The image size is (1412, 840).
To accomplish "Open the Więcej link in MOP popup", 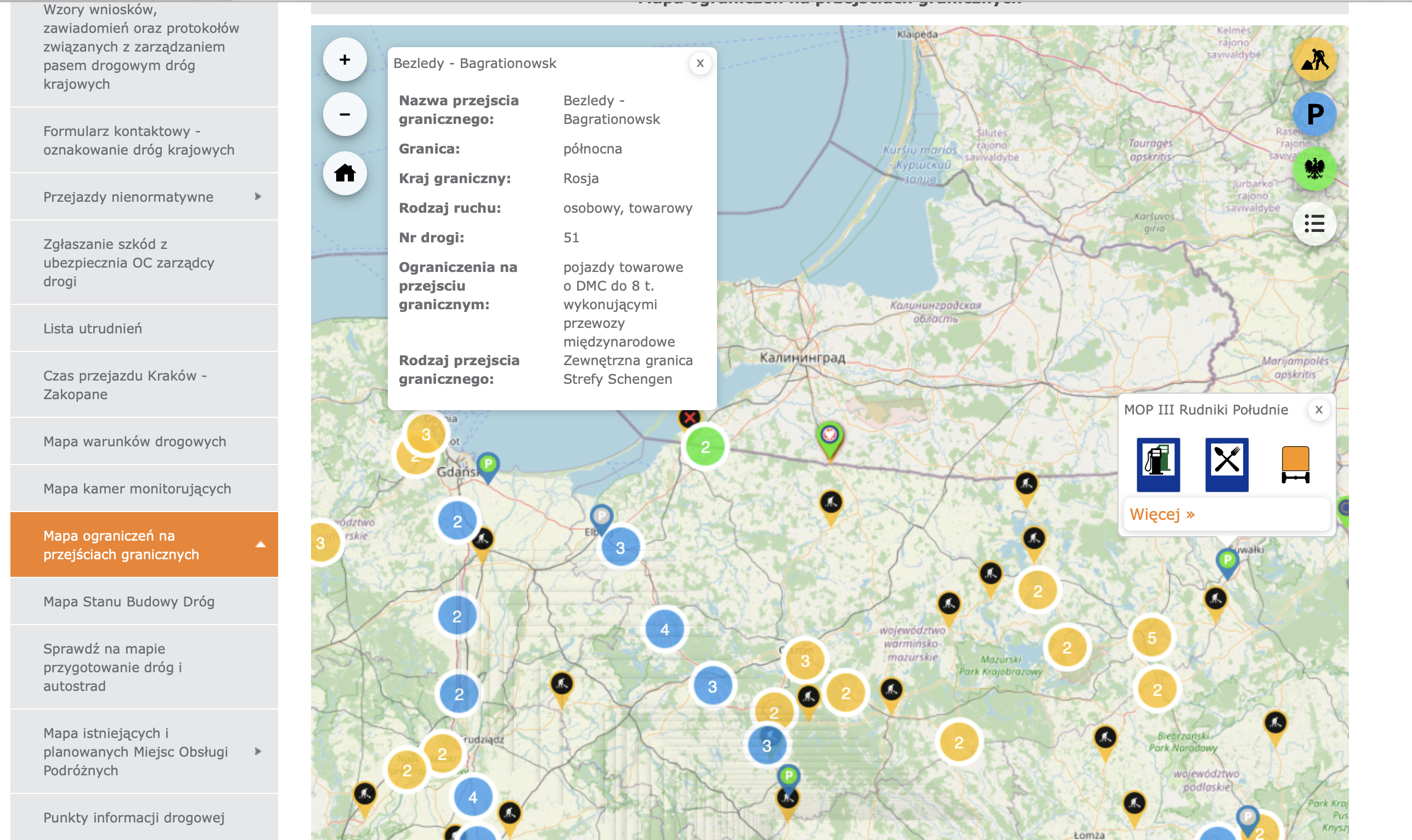I will click(1162, 514).
